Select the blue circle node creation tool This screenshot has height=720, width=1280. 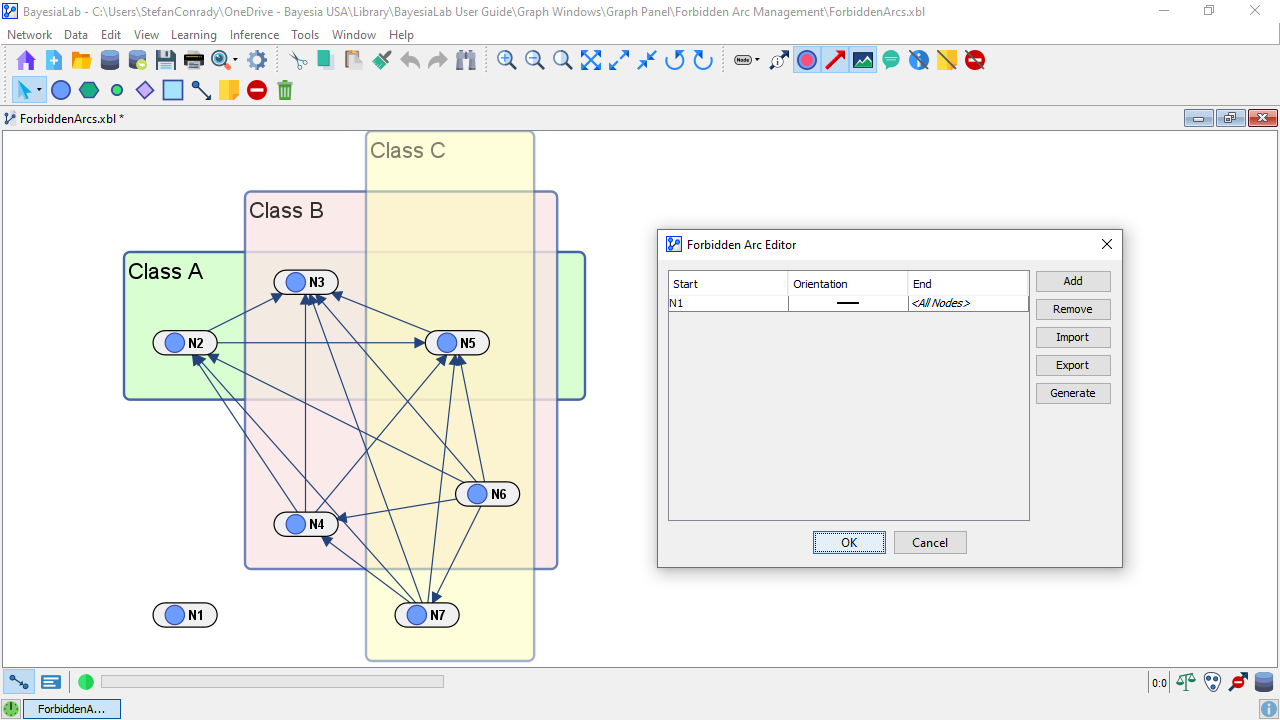(61, 90)
